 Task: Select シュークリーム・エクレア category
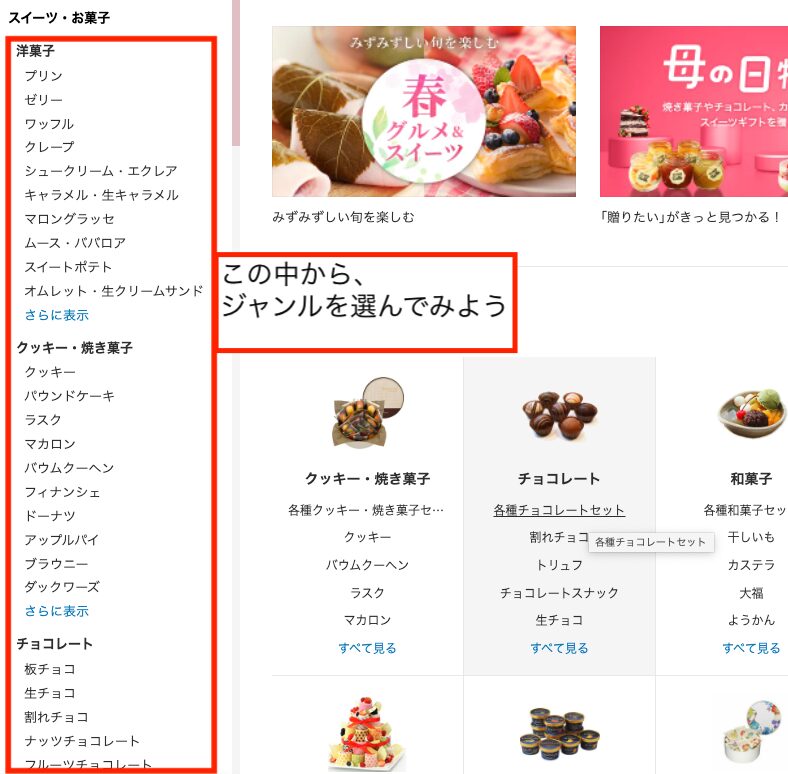coord(101,171)
